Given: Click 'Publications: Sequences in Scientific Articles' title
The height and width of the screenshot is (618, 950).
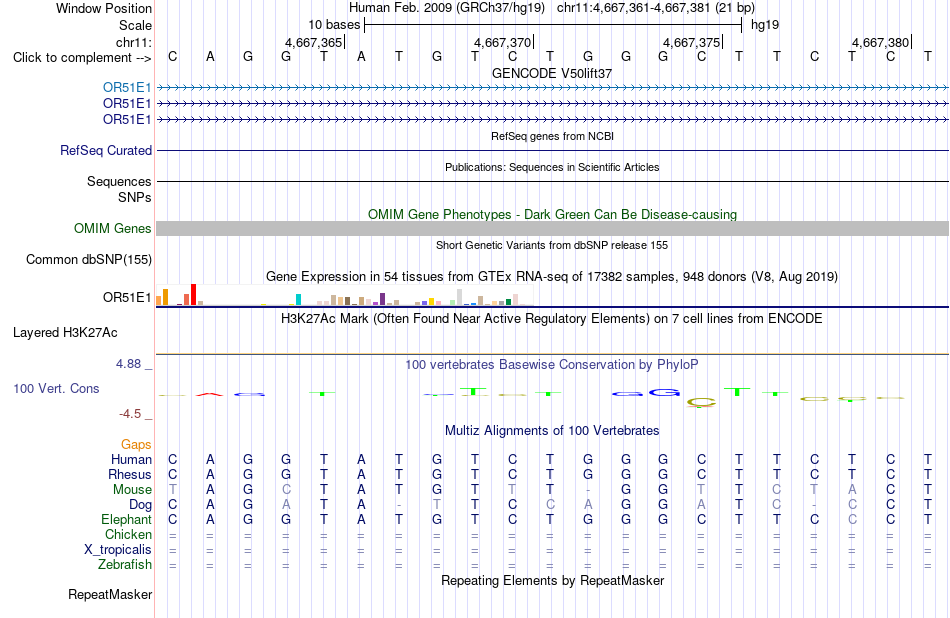Looking at the screenshot, I should tap(552, 167).
